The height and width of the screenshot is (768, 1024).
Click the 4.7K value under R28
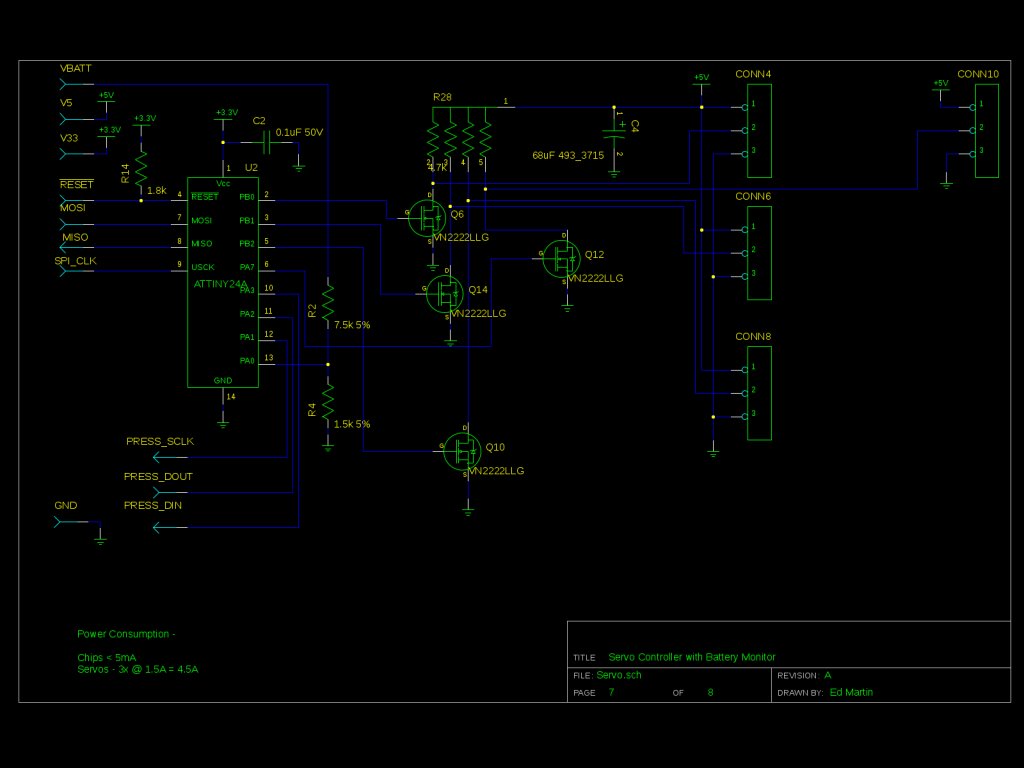tap(438, 168)
